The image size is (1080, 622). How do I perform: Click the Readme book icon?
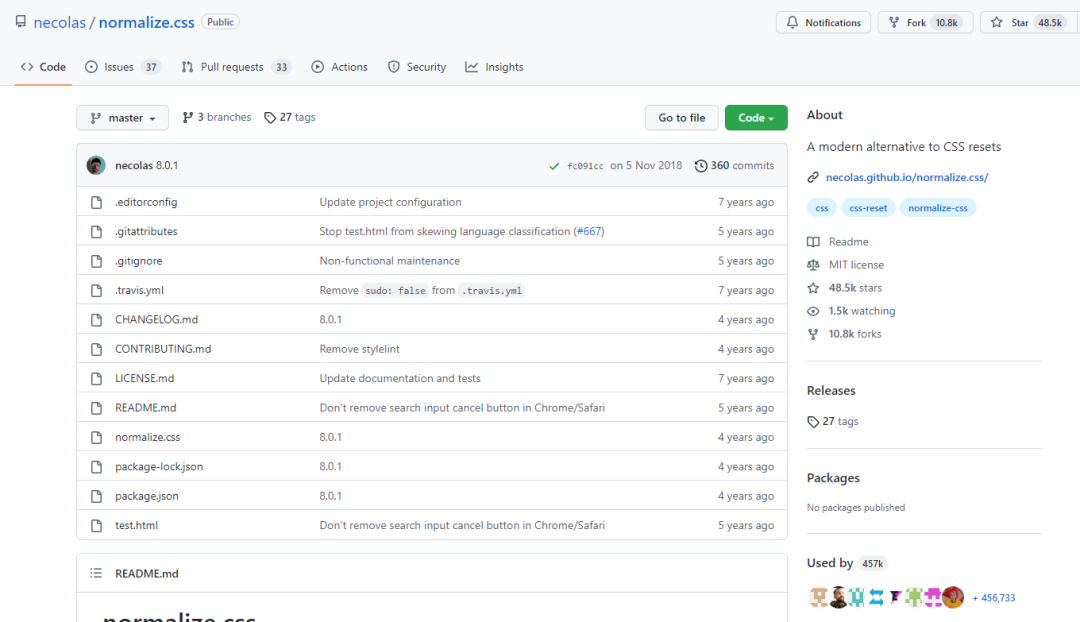click(813, 242)
